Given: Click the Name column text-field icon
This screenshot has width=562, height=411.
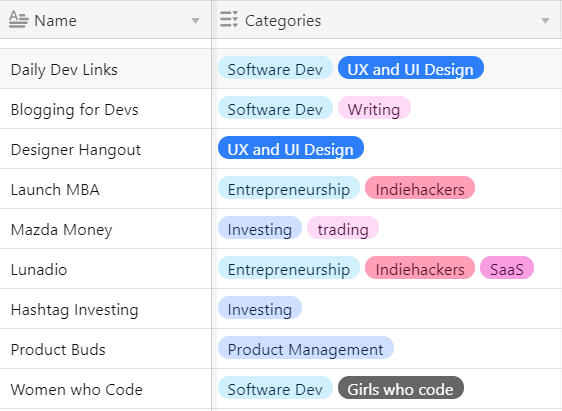Looking at the screenshot, I should (18, 20).
